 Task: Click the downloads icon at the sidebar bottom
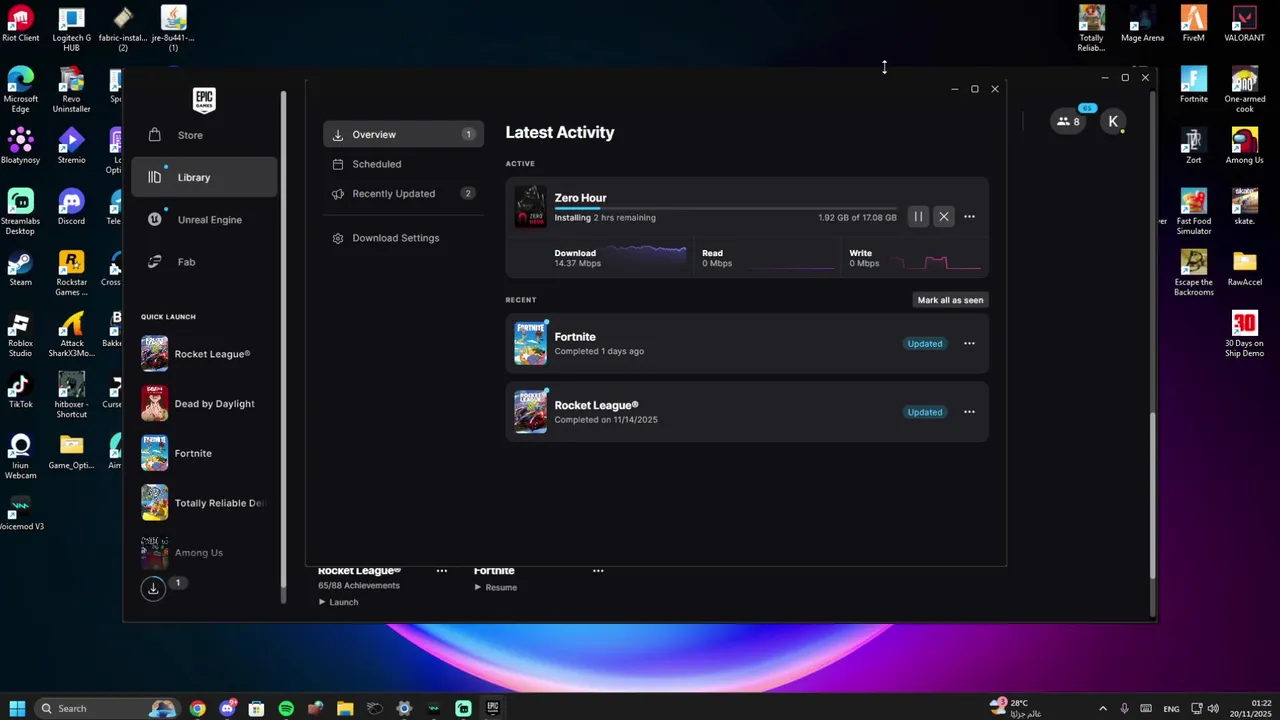point(153,588)
